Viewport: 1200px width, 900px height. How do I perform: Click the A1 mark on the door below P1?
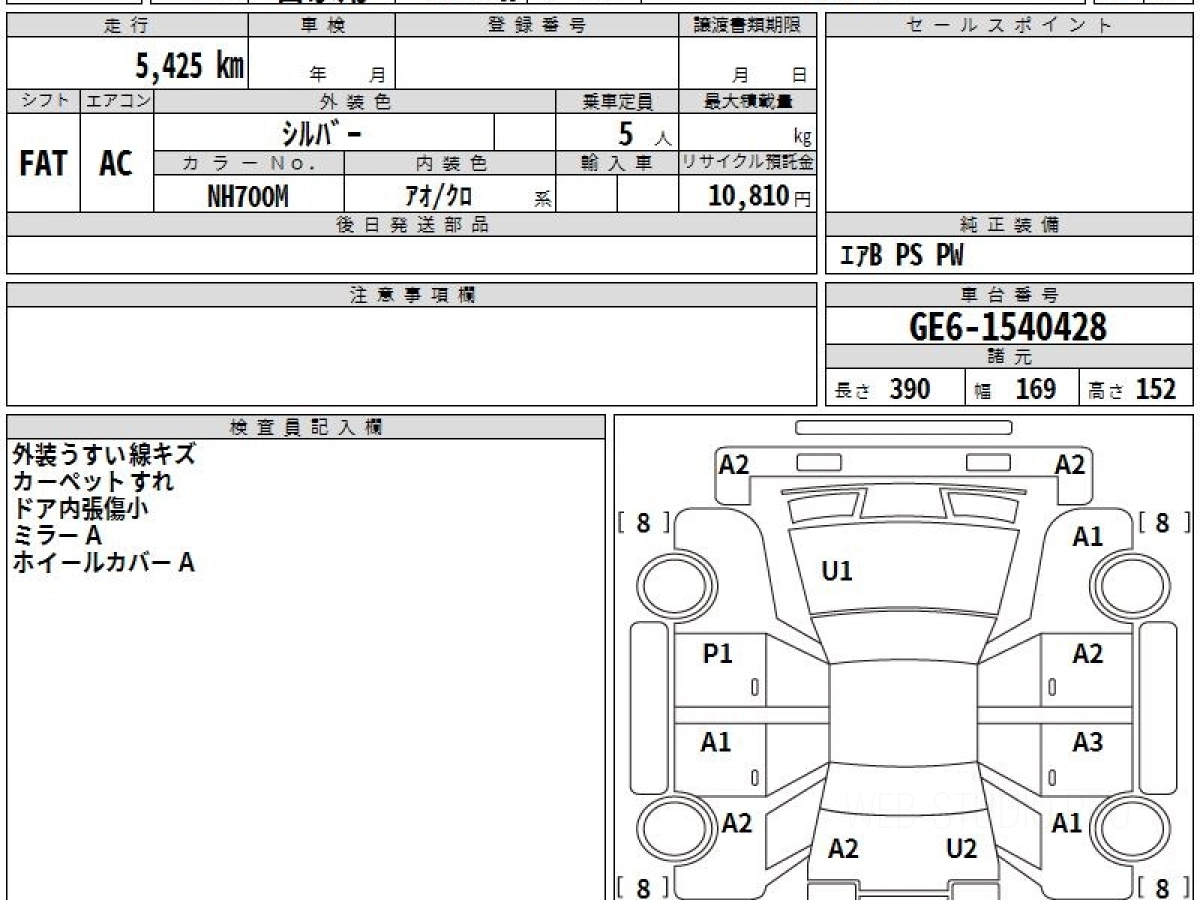pos(716,742)
